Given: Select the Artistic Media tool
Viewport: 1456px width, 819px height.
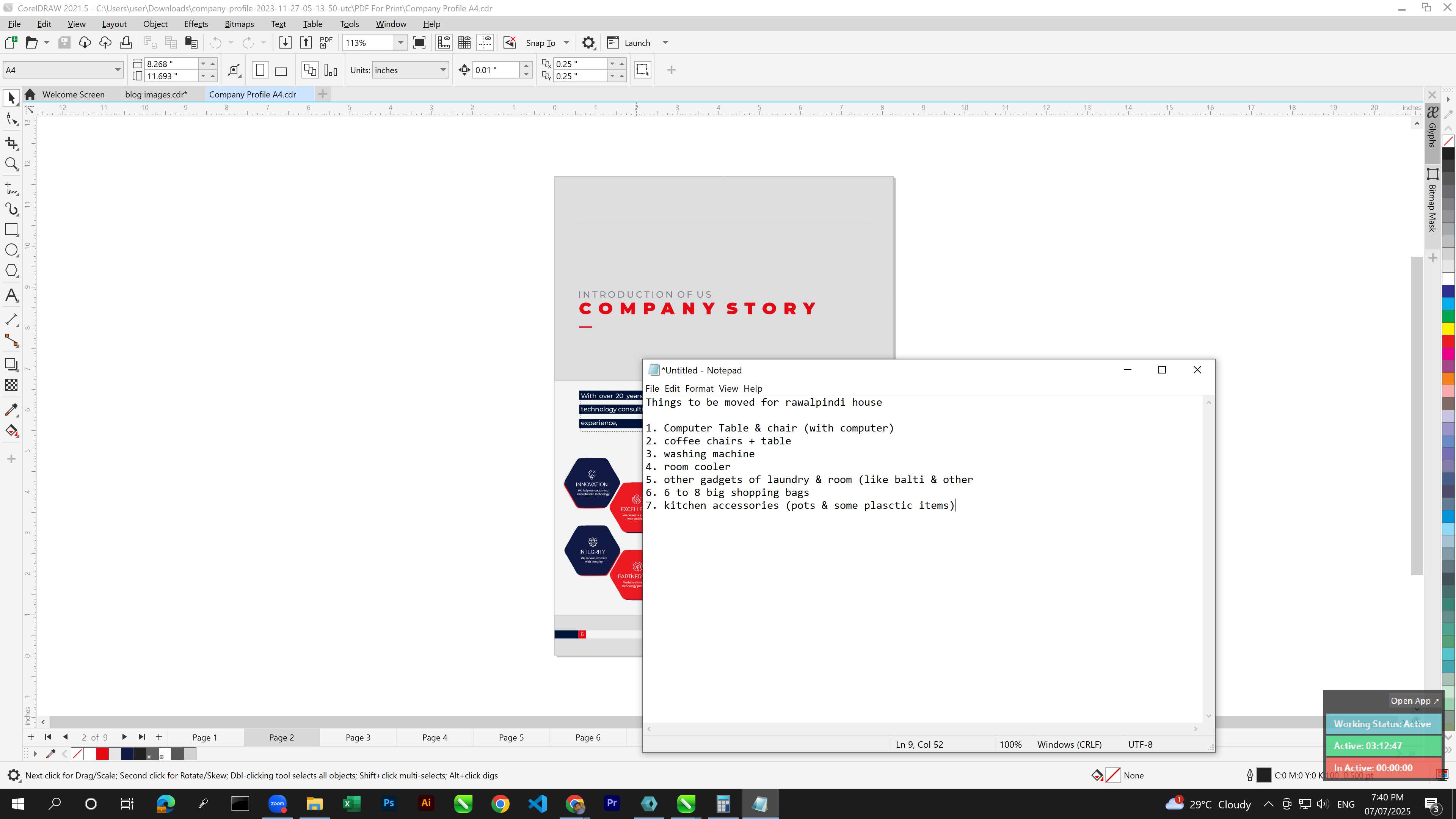Looking at the screenshot, I should (11, 209).
